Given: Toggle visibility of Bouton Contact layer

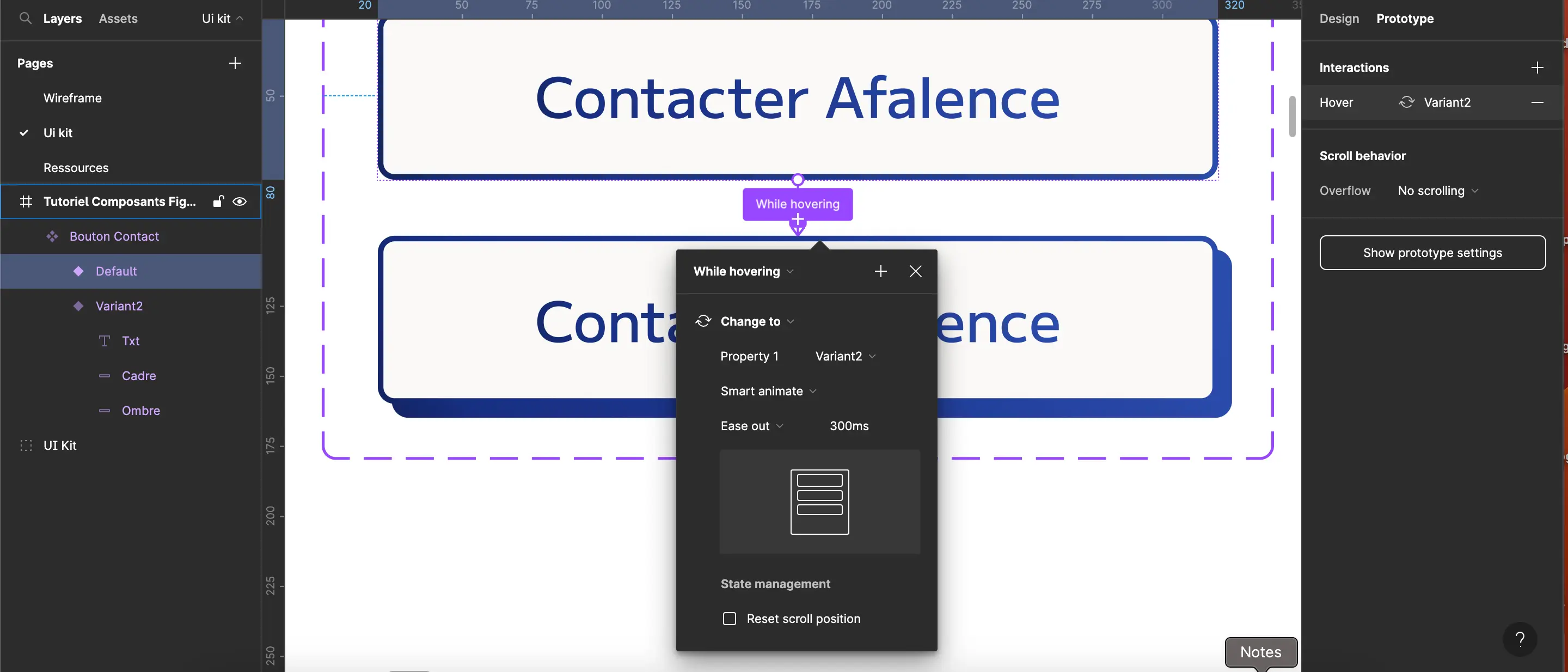Looking at the screenshot, I should (240, 237).
